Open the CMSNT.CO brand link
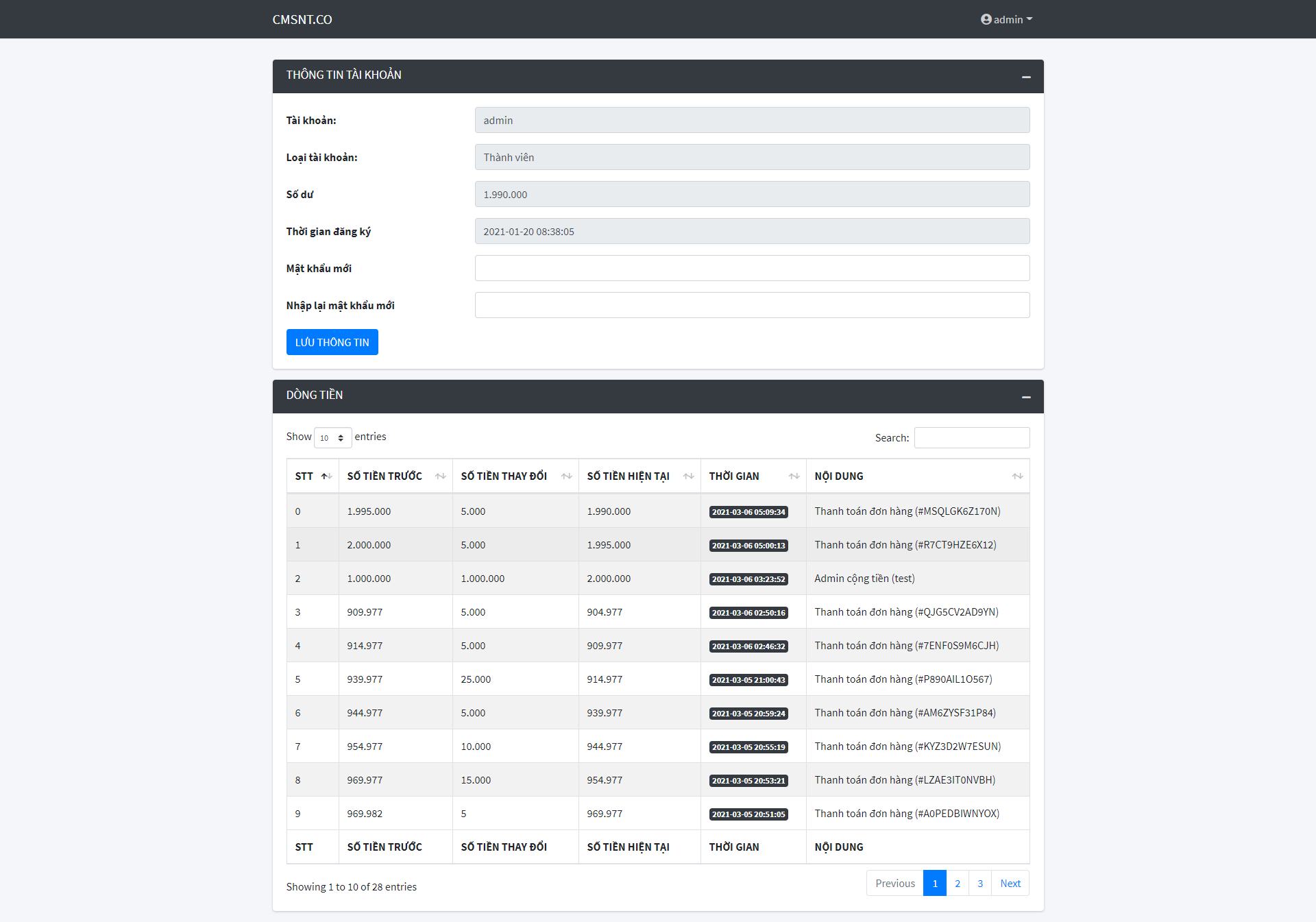 click(302, 19)
